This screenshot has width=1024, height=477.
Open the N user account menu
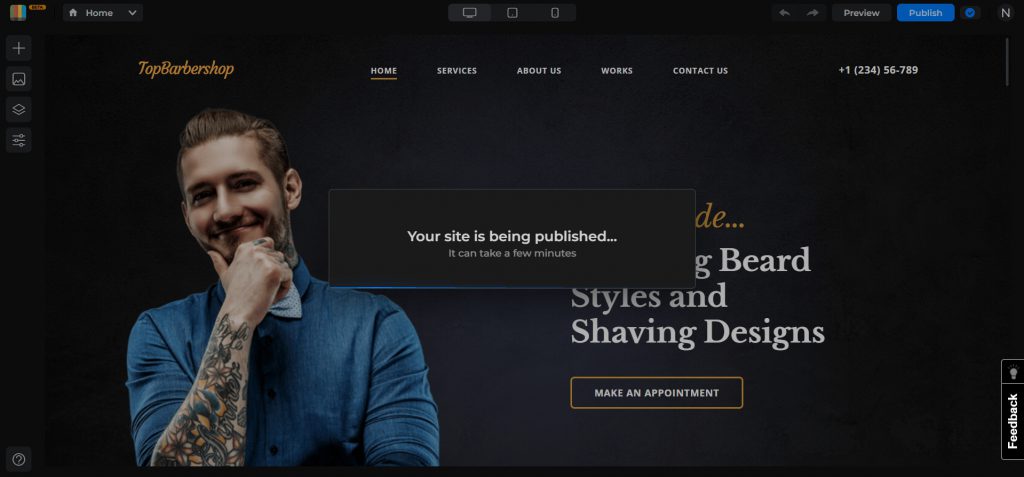tap(1006, 12)
